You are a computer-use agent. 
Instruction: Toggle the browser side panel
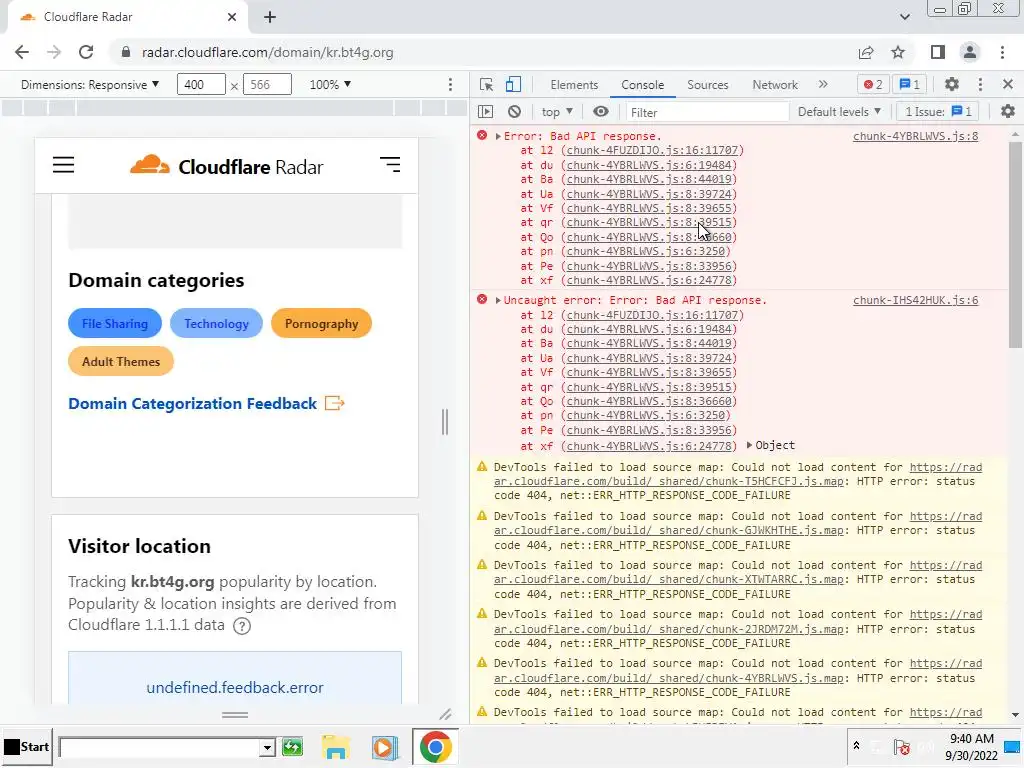point(938,52)
